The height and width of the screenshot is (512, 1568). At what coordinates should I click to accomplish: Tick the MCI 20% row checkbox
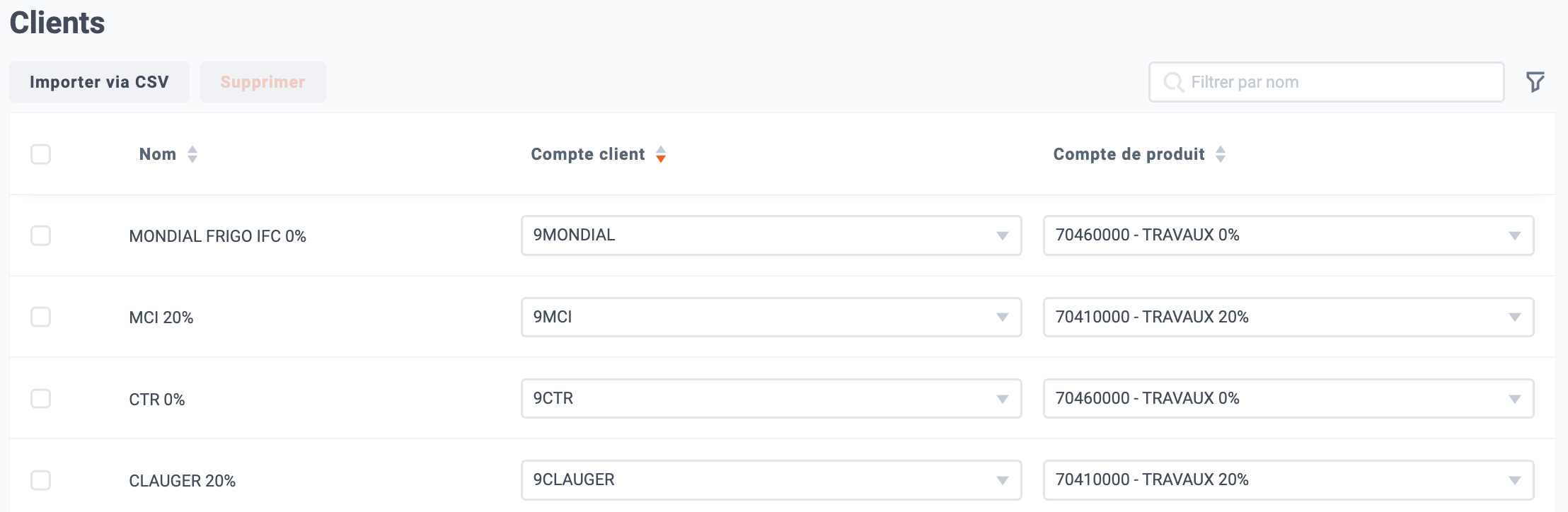[41, 317]
